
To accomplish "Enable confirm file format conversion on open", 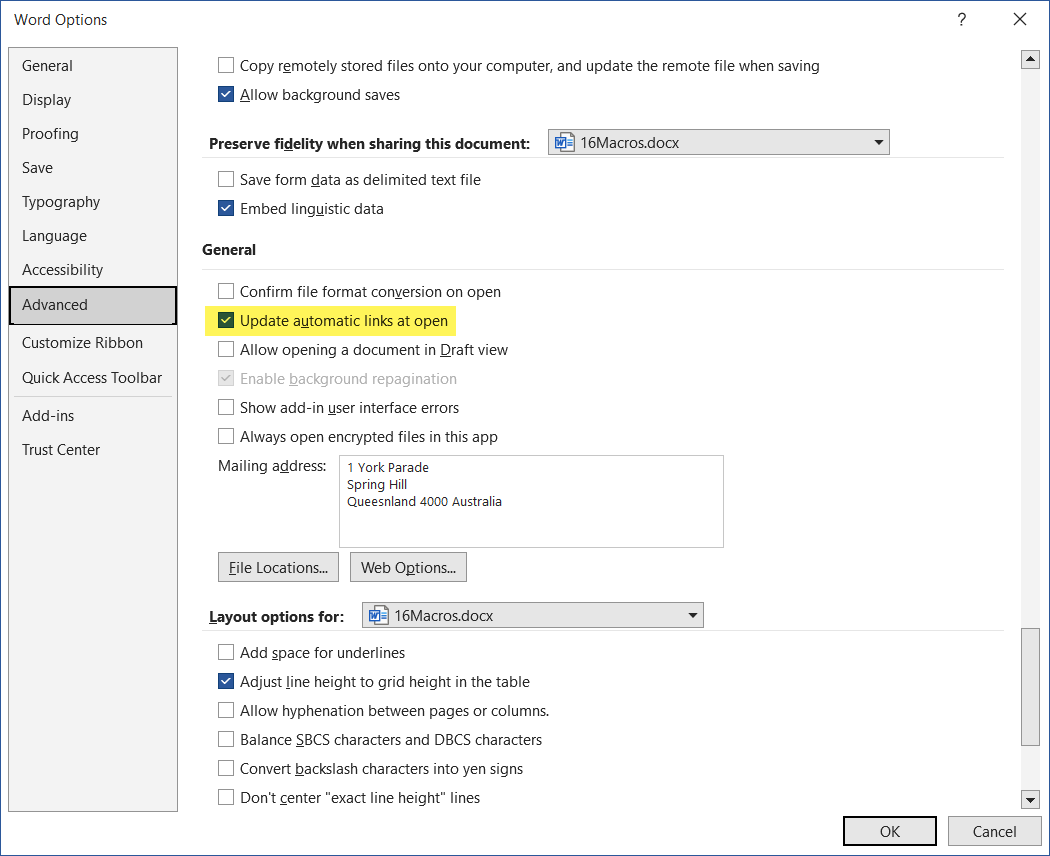I will point(226,291).
